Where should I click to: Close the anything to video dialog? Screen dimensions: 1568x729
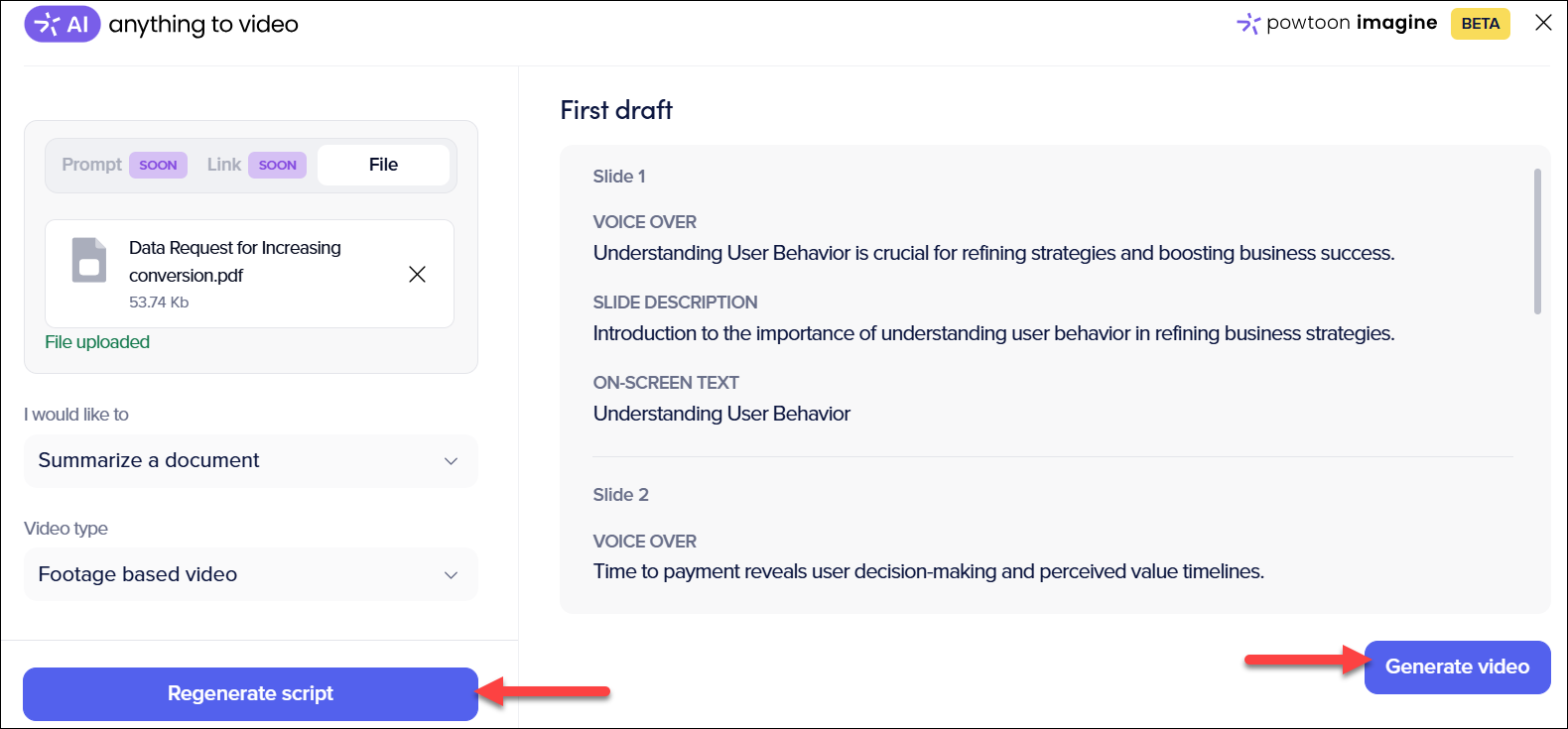[1543, 23]
